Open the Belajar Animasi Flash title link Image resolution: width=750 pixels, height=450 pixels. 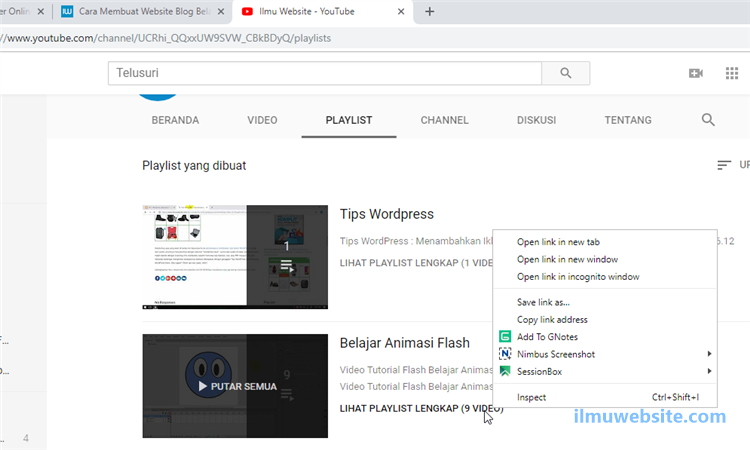[x=405, y=343]
